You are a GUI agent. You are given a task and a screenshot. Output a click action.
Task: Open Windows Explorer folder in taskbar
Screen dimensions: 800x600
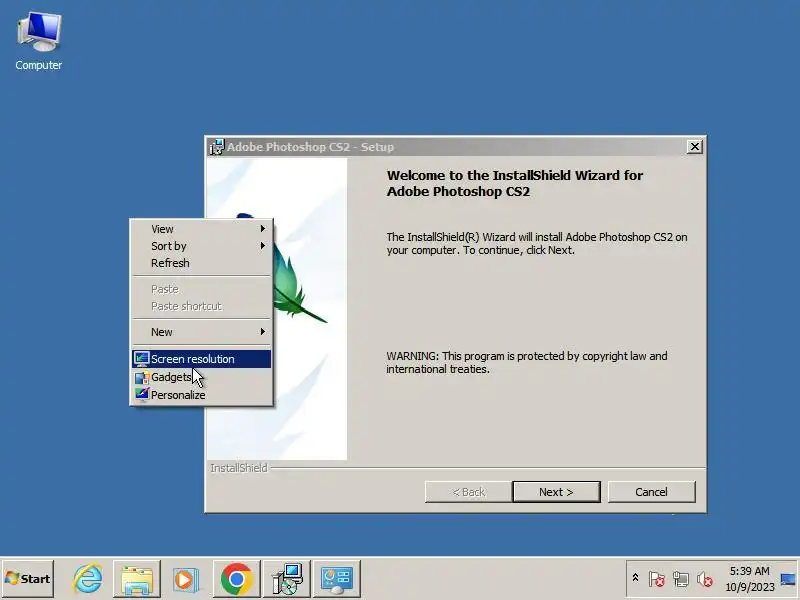(x=137, y=579)
